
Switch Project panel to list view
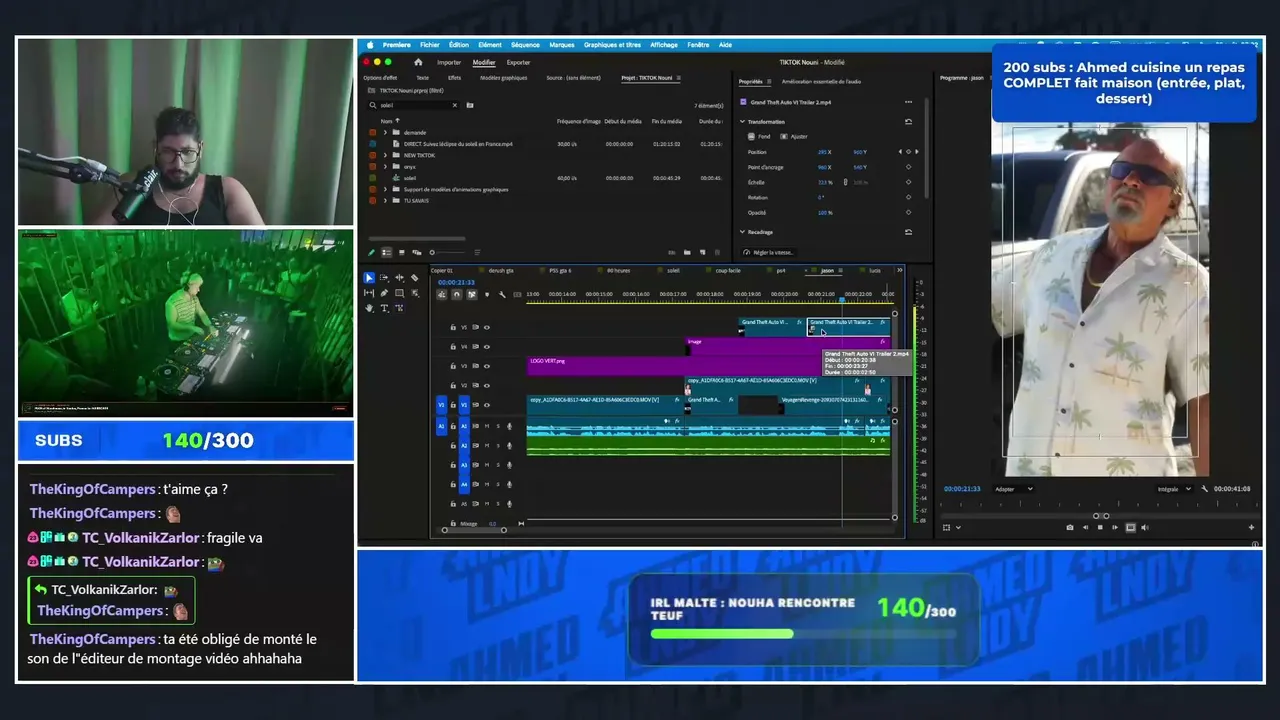[x=388, y=252]
